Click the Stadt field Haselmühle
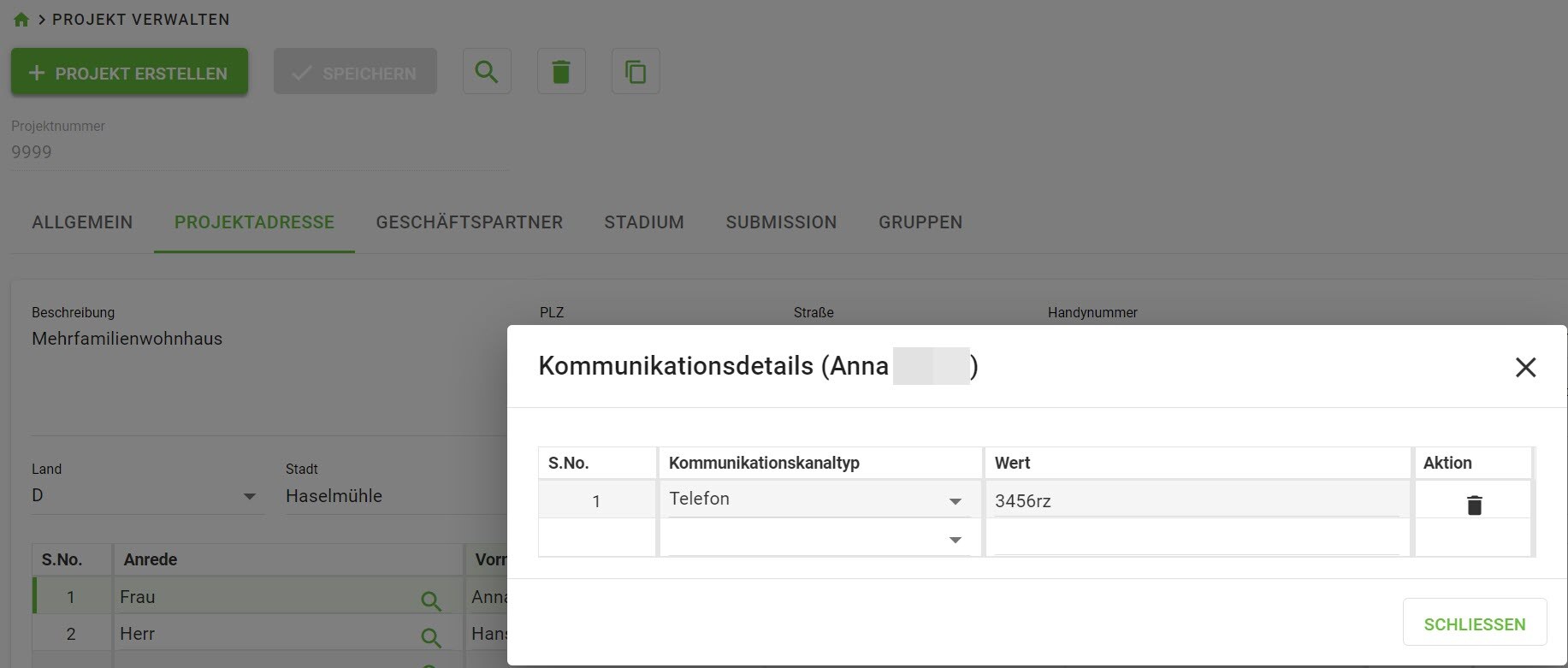This screenshot has width=1568, height=668. coord(397,496)
